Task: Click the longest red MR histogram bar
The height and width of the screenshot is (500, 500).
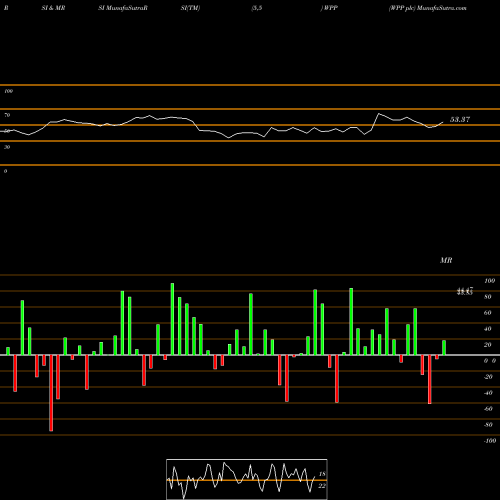Action: (51, 393)
